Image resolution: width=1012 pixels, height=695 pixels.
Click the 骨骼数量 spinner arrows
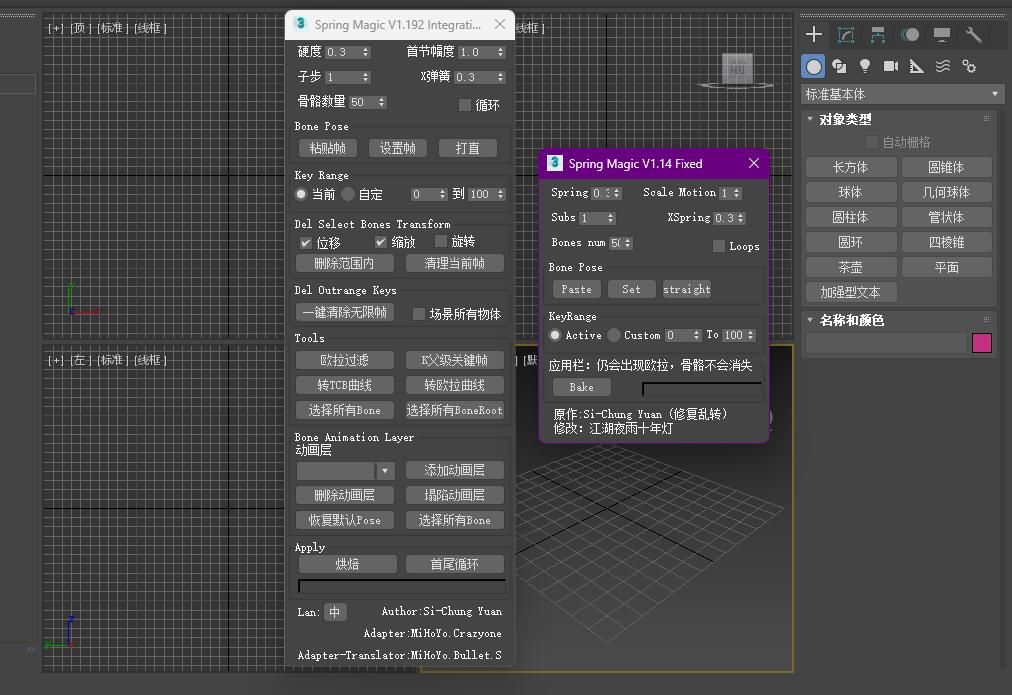coord(382,102)
